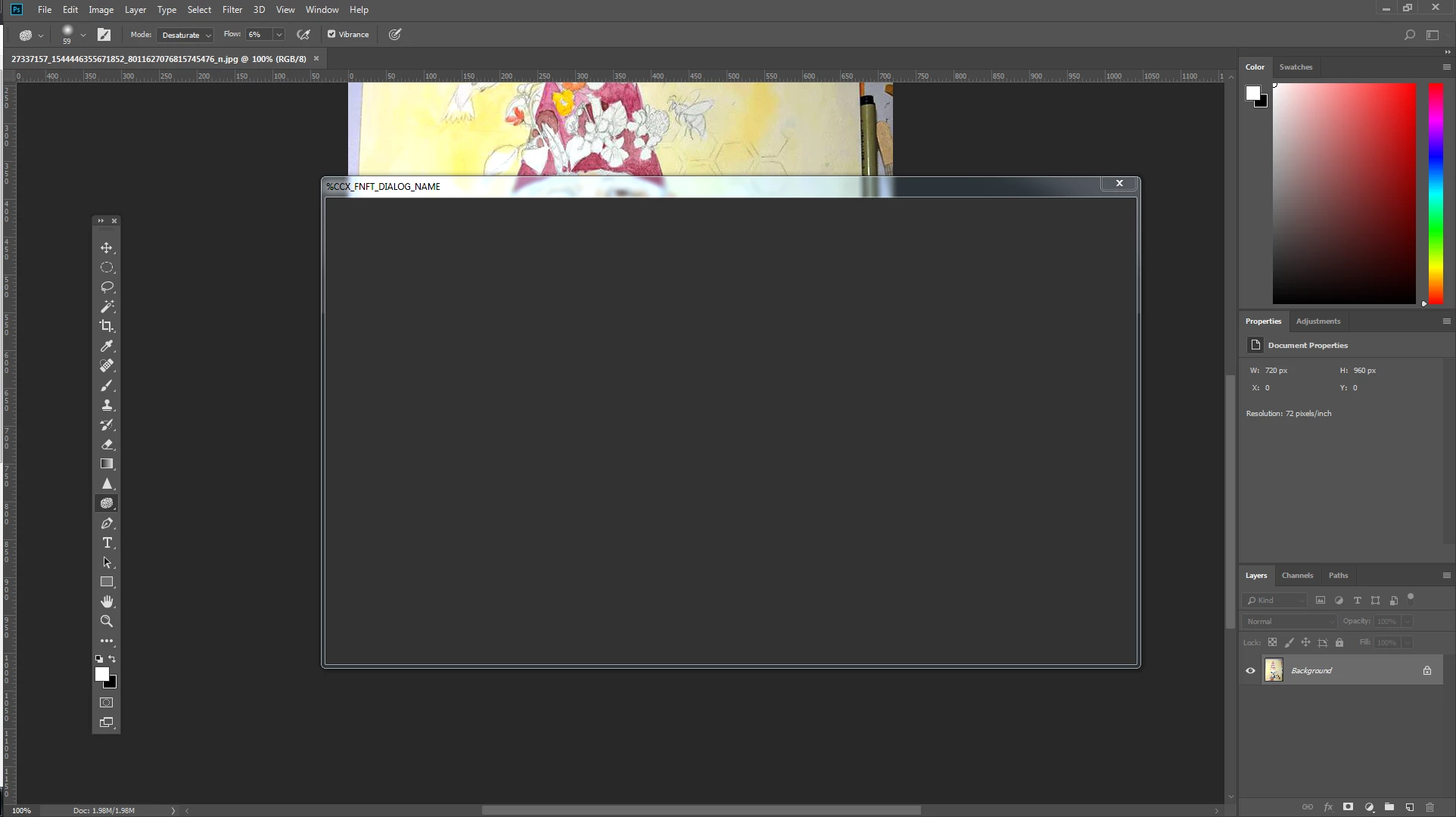
Task: Toggle transparent pixels lock in Layers
Action: [x=1272, y=642]
